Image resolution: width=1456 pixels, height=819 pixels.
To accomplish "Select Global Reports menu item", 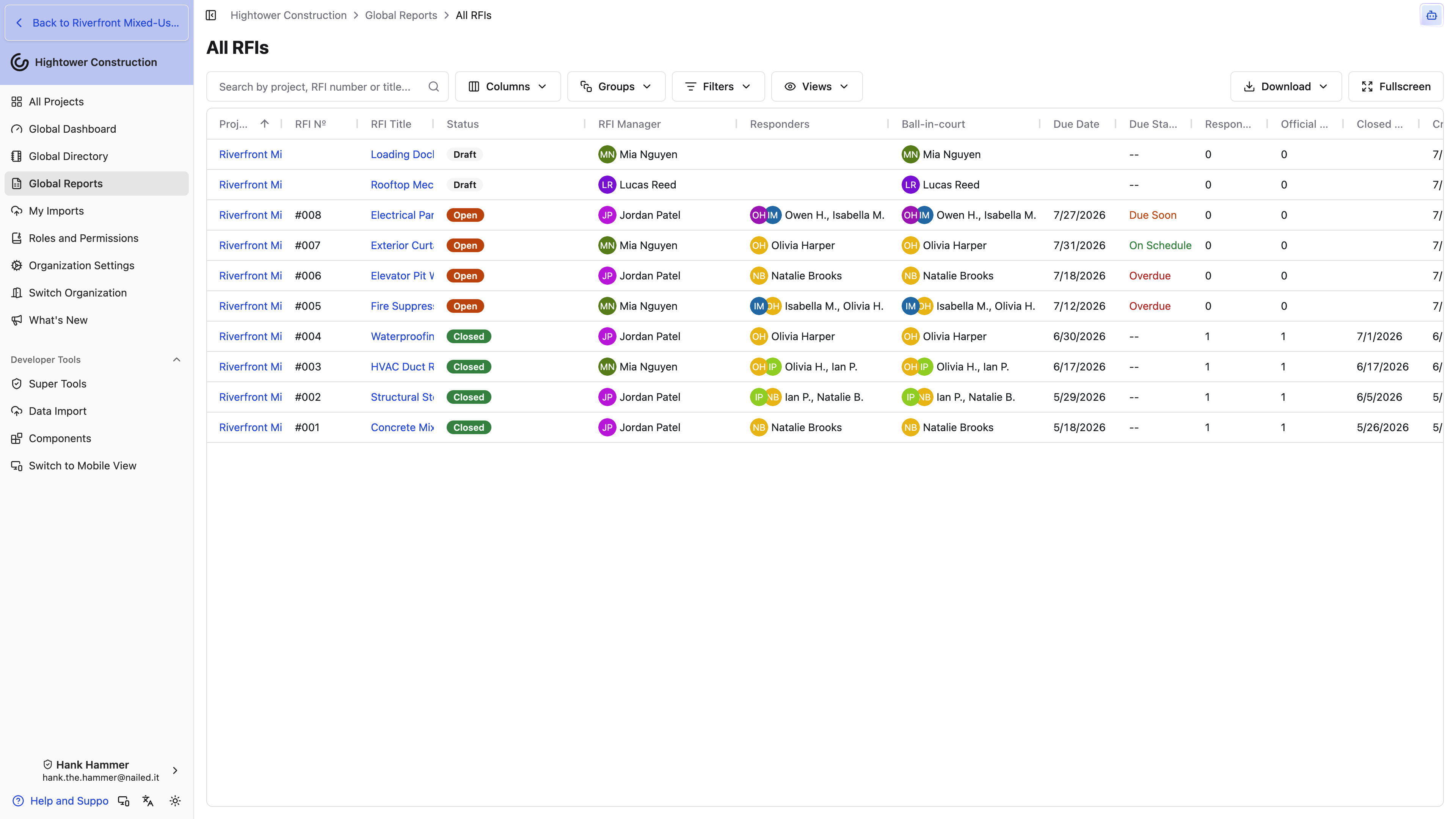I will 97,184.
